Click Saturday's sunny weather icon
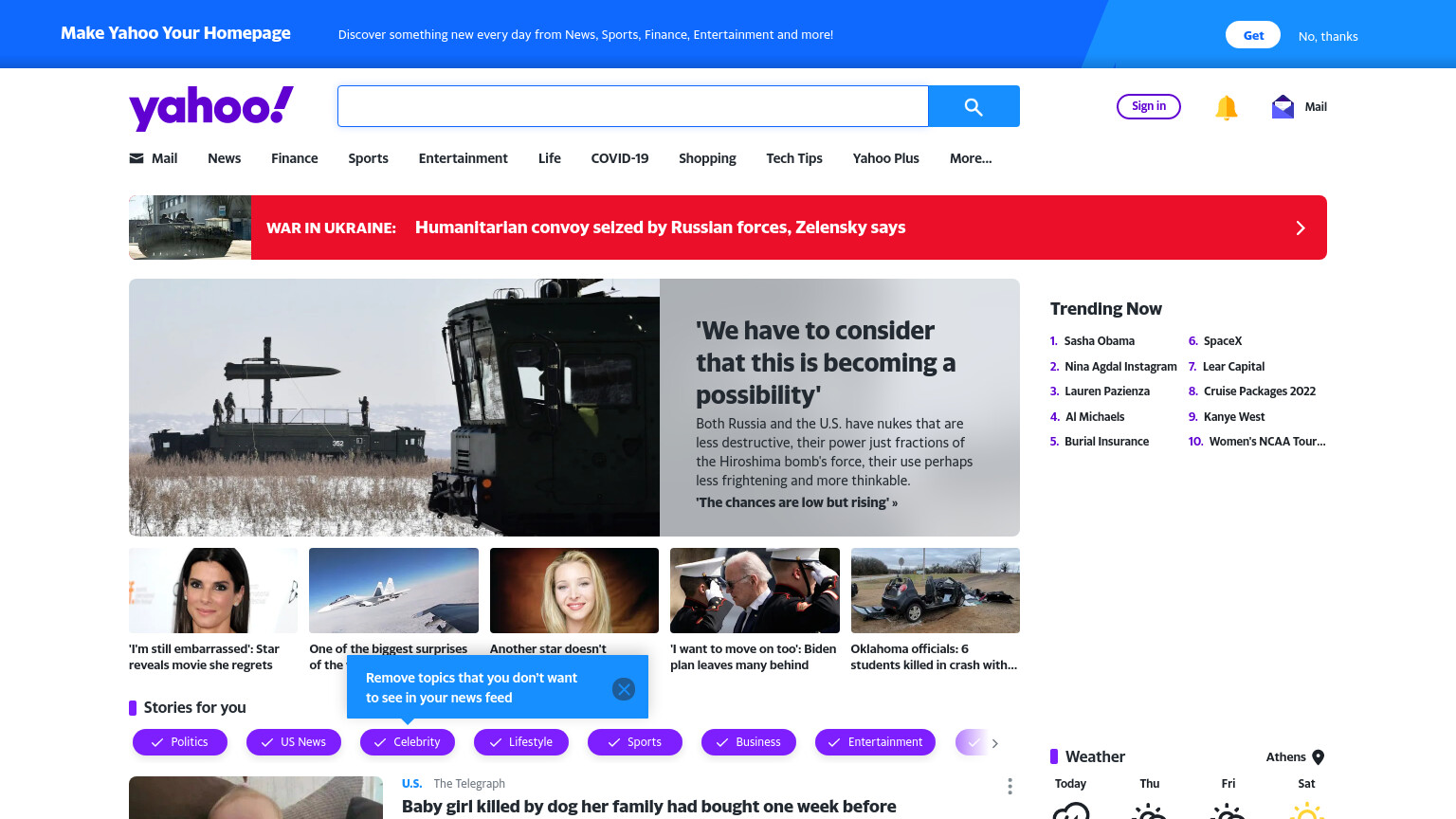The height and width of the screenshot is (819, 1456). 1306,810
